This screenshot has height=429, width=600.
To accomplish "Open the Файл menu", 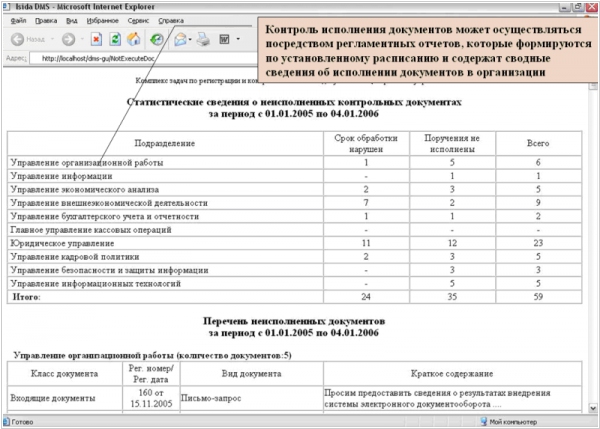I will [x=17, y=19].
